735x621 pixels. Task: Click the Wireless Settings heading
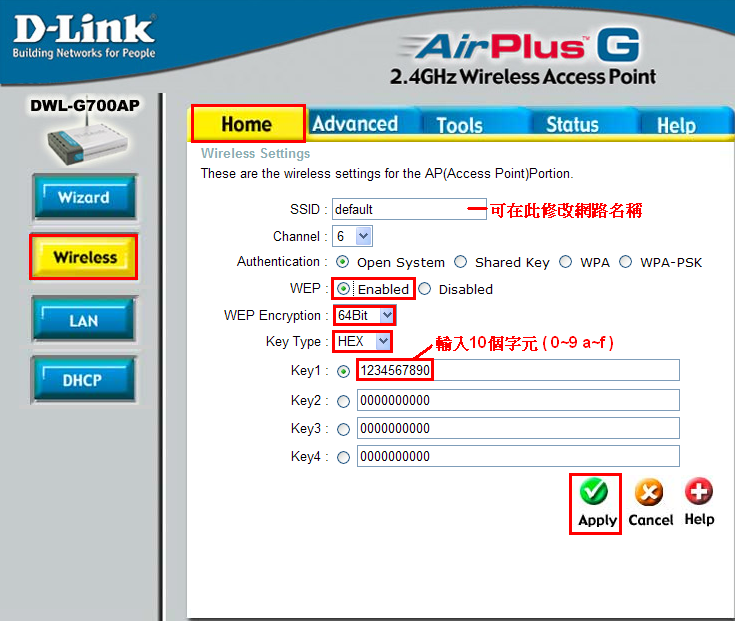(x=255, y=153)
